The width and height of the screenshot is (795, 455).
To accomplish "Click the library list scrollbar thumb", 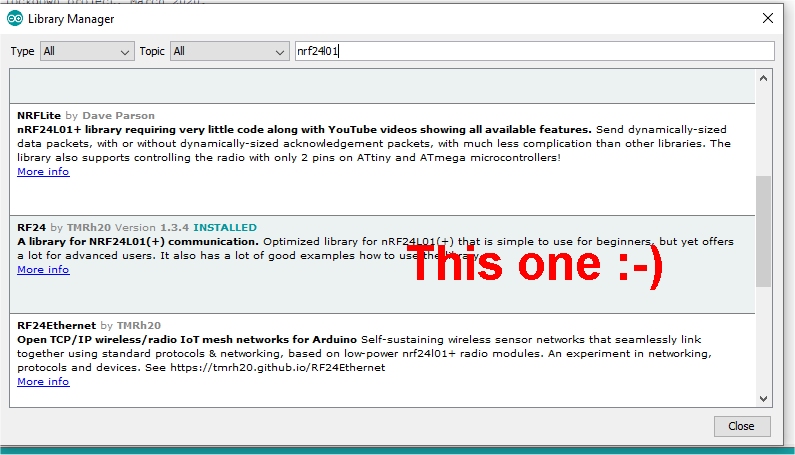I will tap(764, 230).
